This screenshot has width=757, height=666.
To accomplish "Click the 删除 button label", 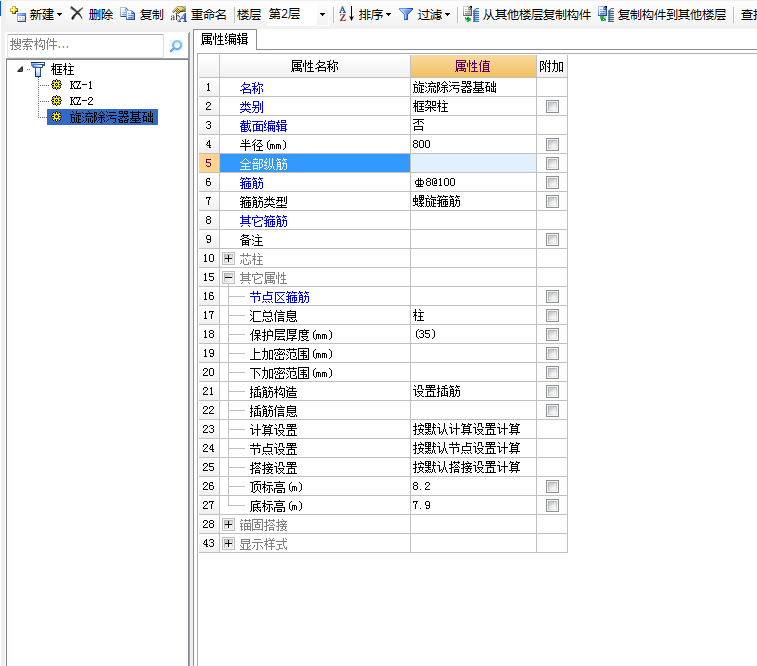I will click(101, 14).
